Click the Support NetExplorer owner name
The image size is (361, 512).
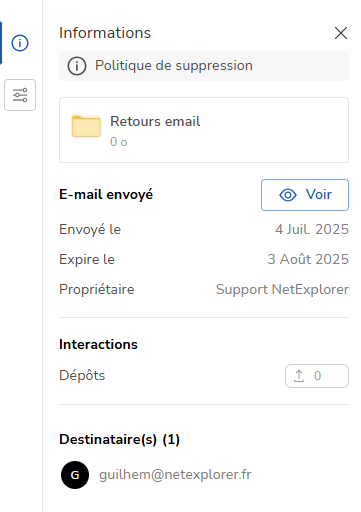point(282,289)
